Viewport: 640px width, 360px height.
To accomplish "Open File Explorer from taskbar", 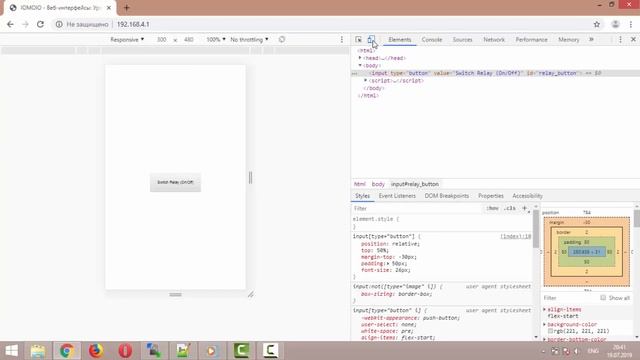I will [x=38, y=351].
